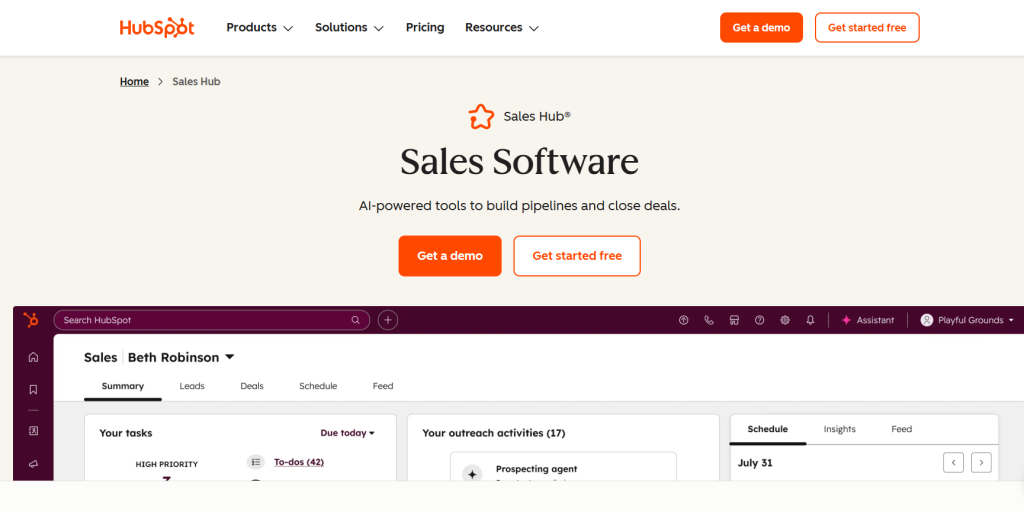The image size is (1024, 512).
Task: Click into the Search HubSpot field
Action: [x=212, y=320]
